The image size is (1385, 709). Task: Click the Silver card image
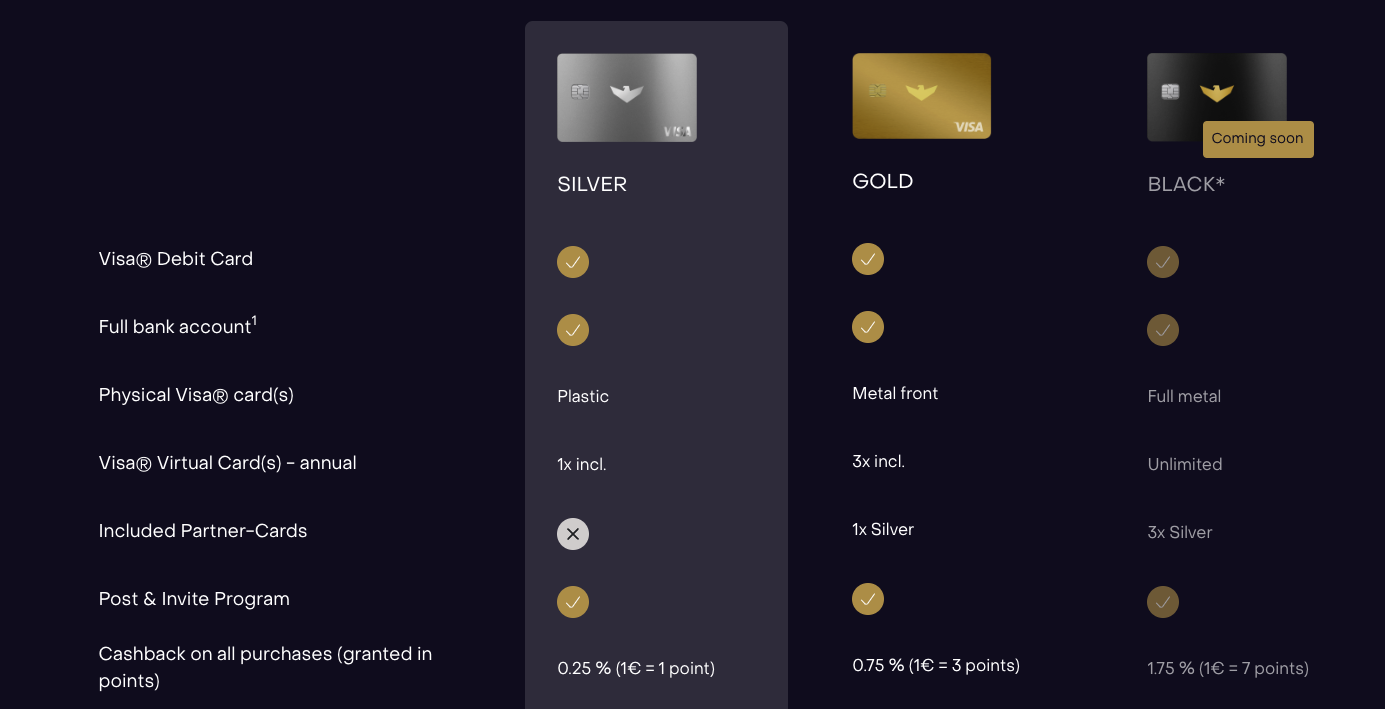[x=626, y=97]
